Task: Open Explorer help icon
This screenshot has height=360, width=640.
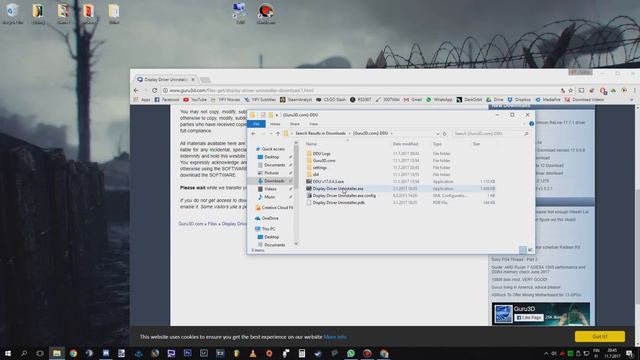Action: pos(531,124)
